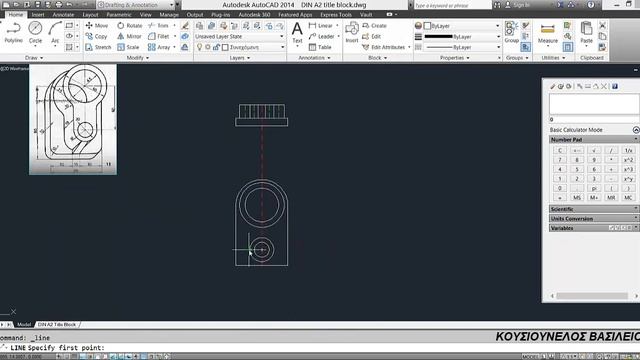Click the Move tool in Modify
Image resolution: width=640 pixels, height=360 pixels.
tap(97, 25)
